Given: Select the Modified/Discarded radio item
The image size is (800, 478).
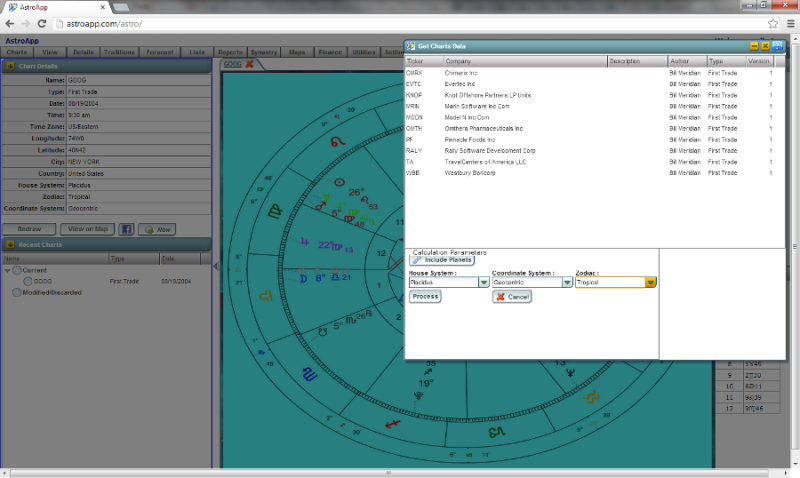Looking at the screenshot, I should coord(16,292).
